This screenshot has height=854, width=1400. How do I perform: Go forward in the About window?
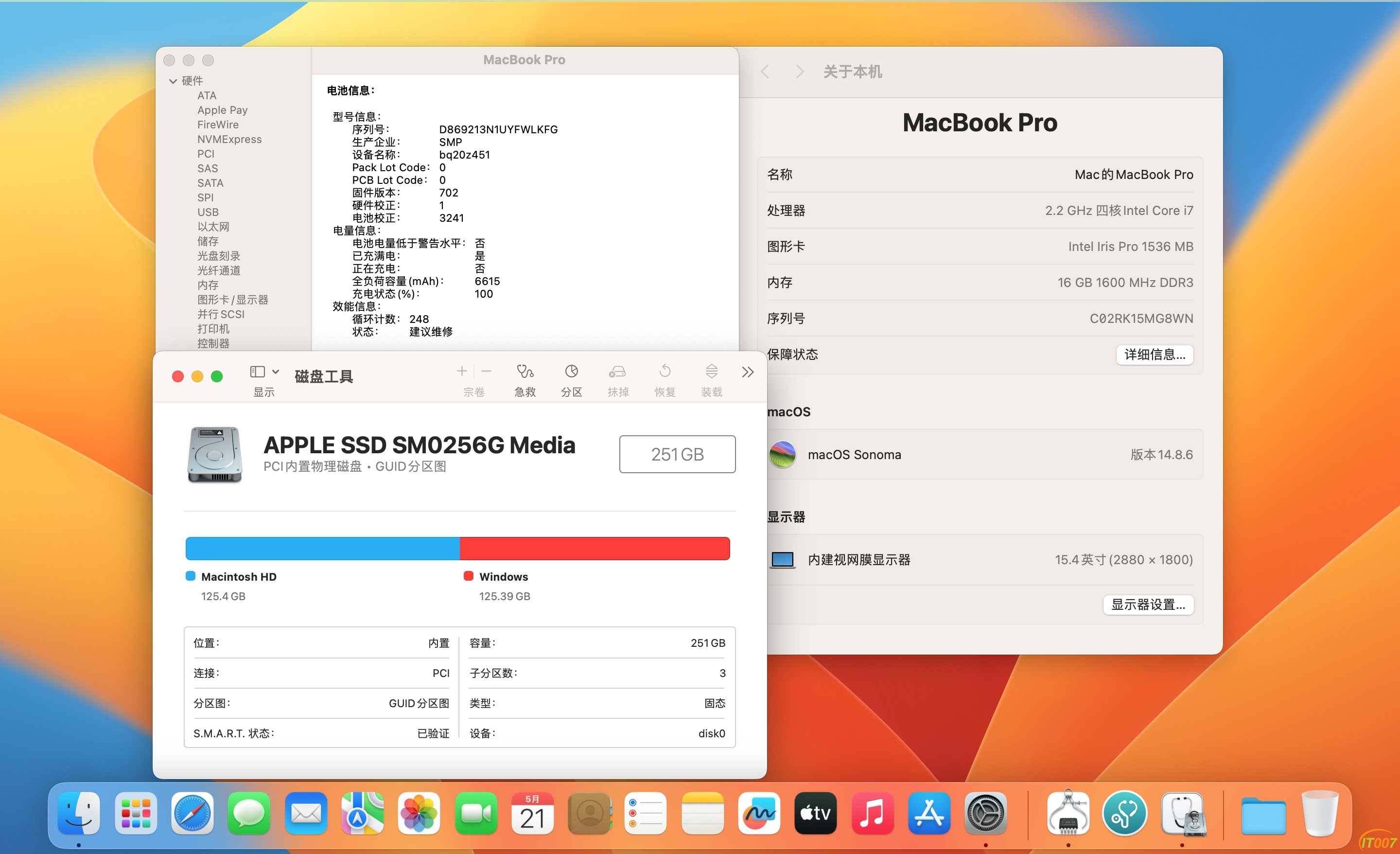800,71
